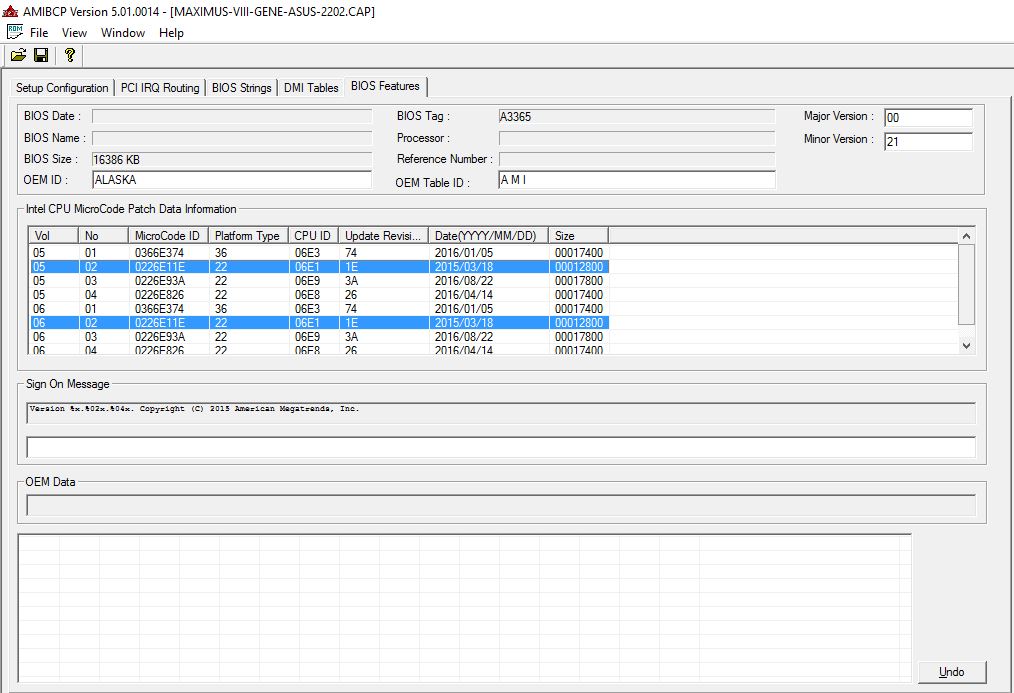Select Vol 06 row with MicroCode 0226E93A
1014x693 pixels.
[319, 337]
